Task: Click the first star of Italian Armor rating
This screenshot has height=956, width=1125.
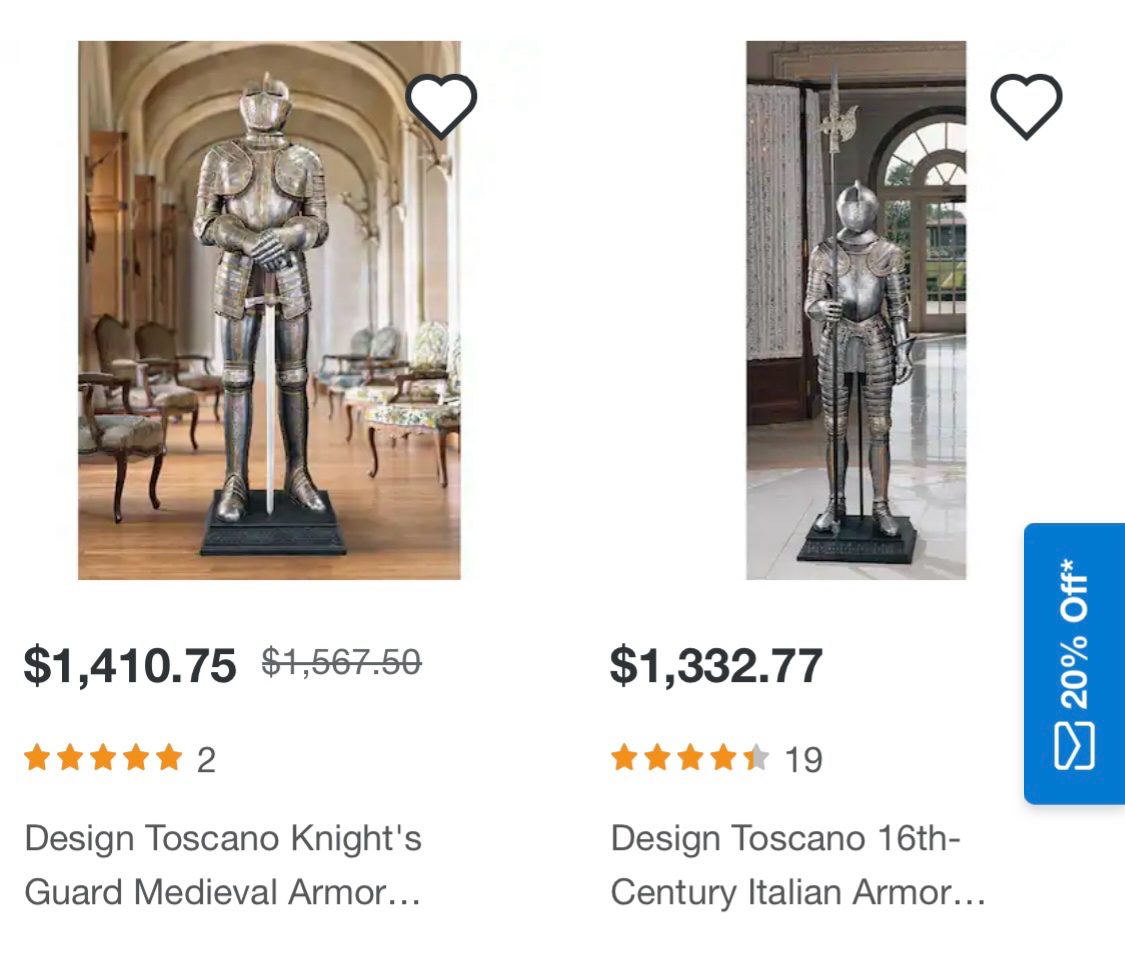Action: click(x=625, y=758)
